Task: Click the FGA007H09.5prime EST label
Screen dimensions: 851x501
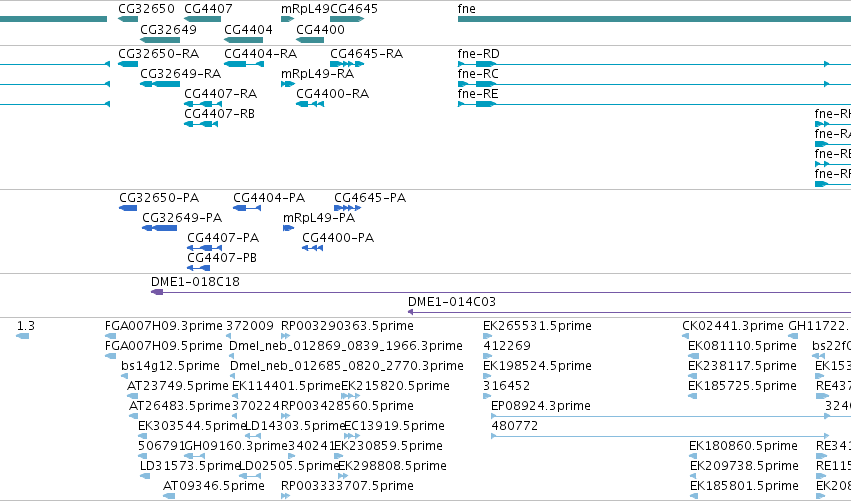Action: (x=164, y=346)
